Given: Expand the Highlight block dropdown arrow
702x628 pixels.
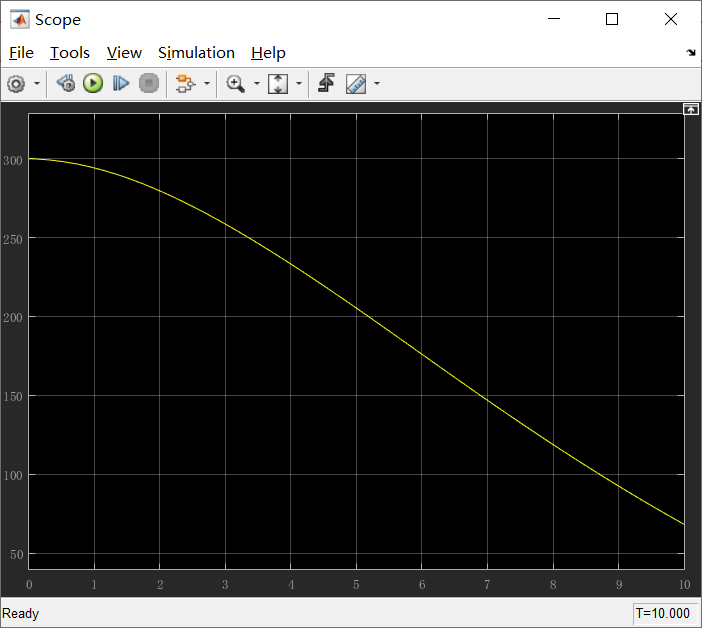Looking at the screenshot, I should pos(207,84).
